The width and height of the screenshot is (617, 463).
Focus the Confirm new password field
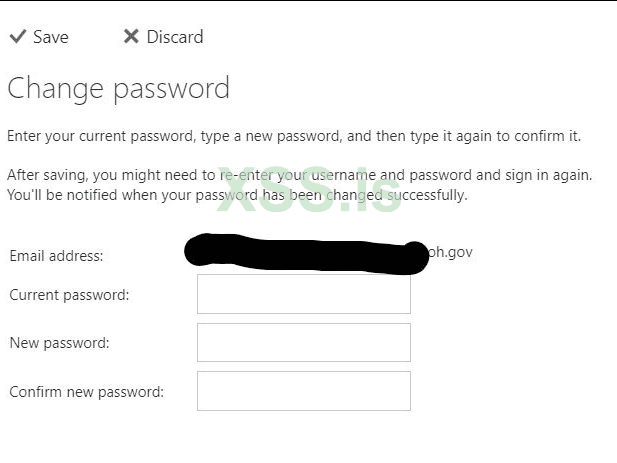tap(303, 391)
